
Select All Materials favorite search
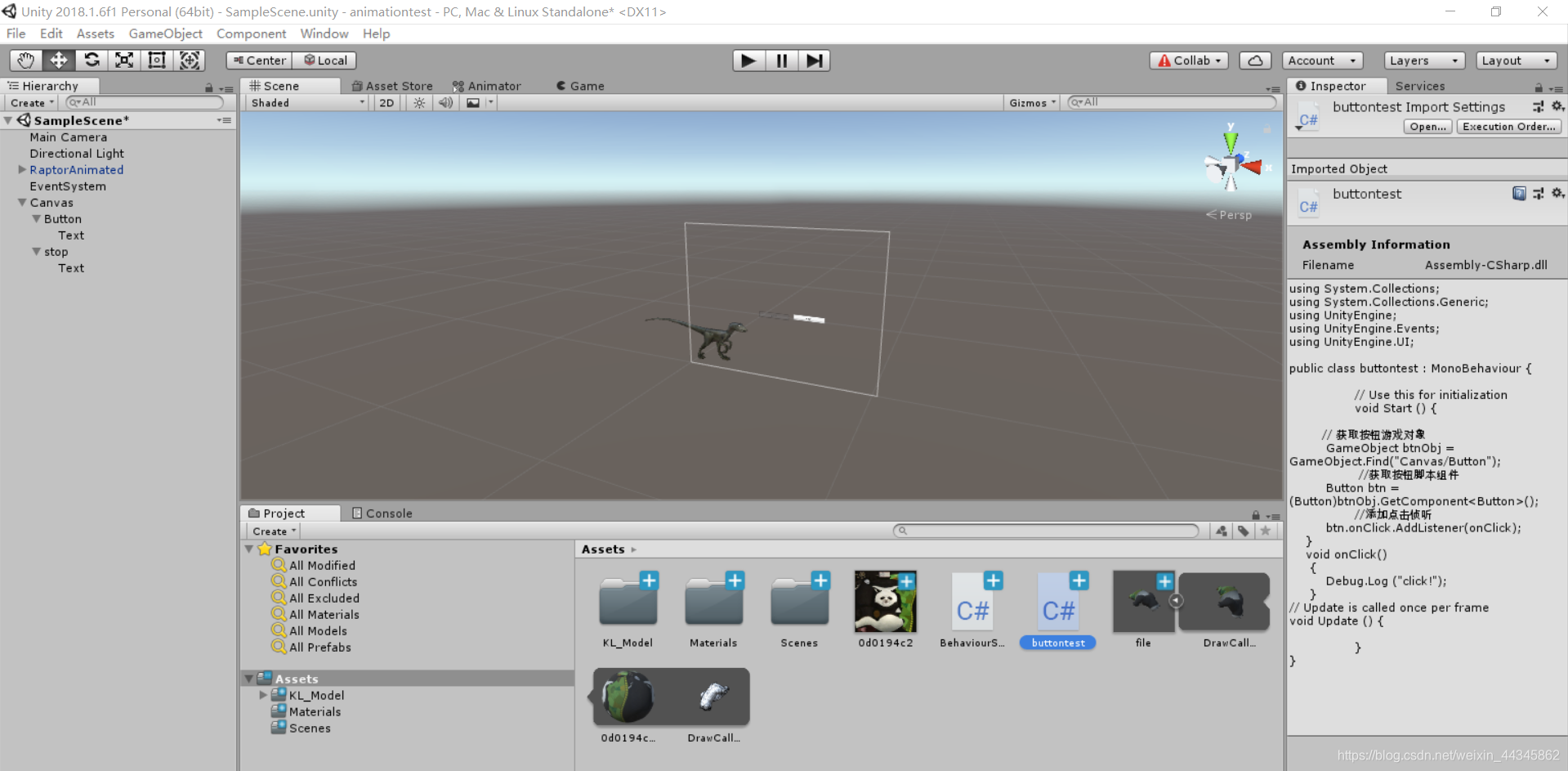pyautogui.click(x=324, y=614)
